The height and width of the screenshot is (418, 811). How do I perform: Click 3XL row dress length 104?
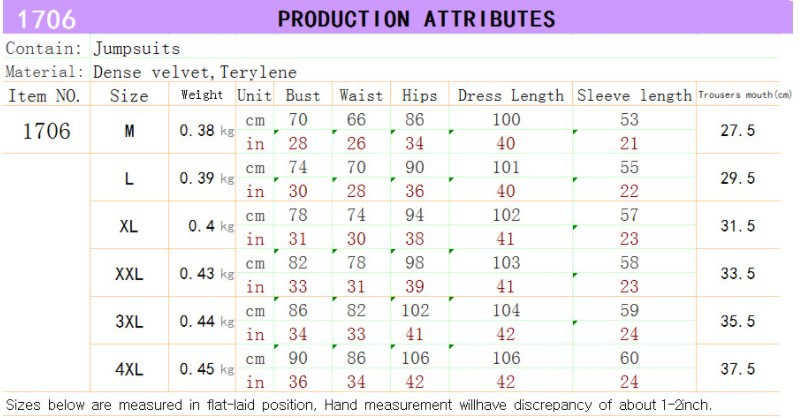pos(506,309)
